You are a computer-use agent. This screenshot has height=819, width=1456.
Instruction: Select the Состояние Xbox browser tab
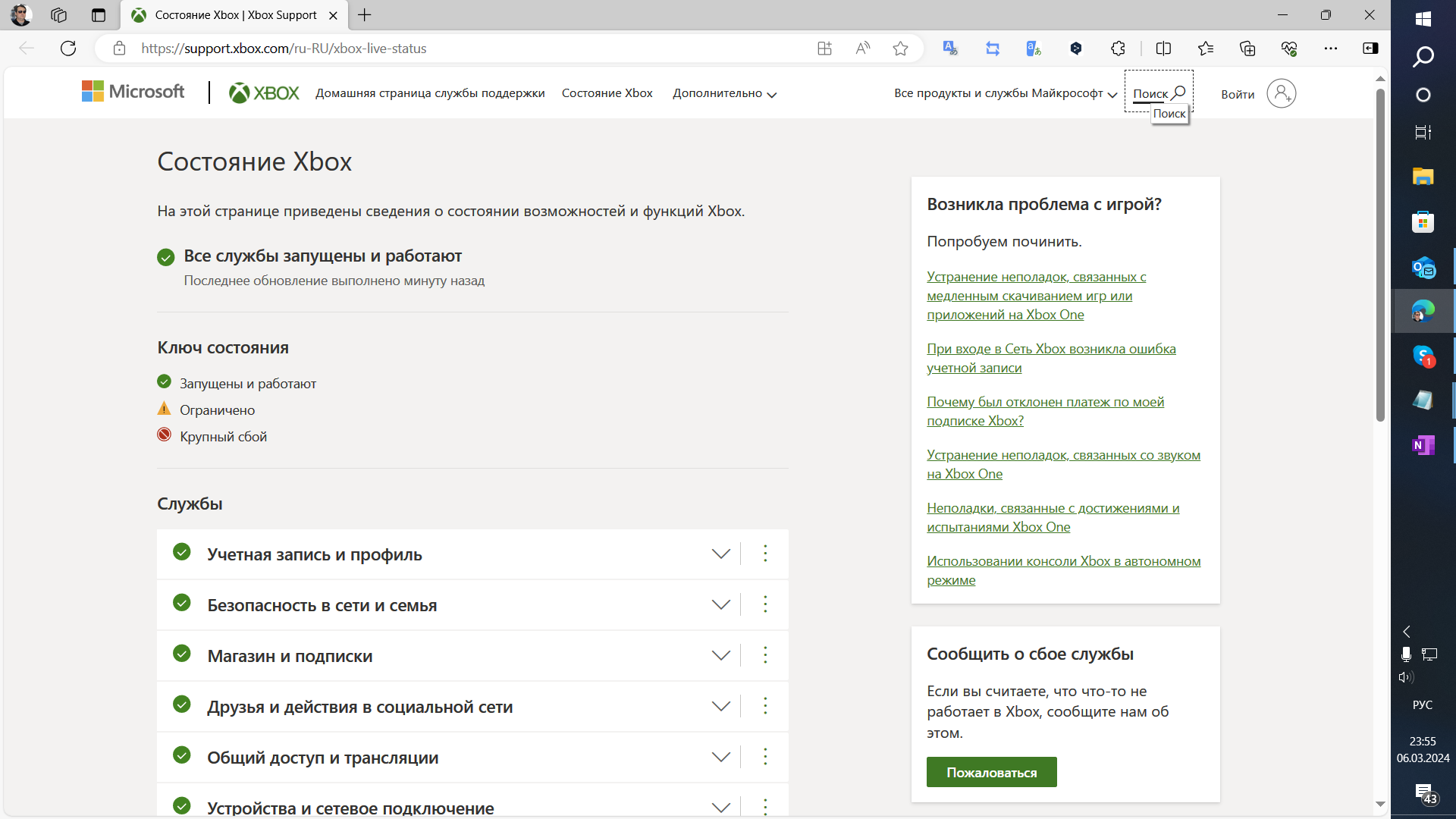[x=234, y=15]
